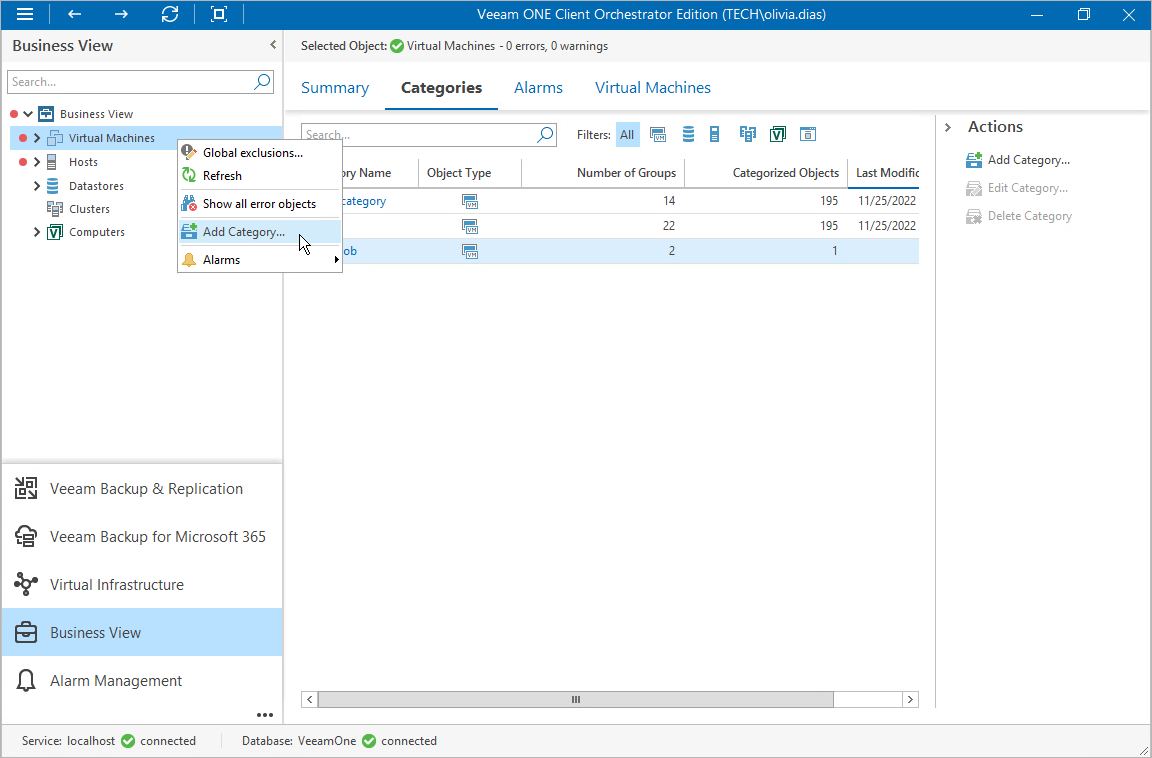
Task: Click Delete Category in Actions pane
Action: [1018, 216]
